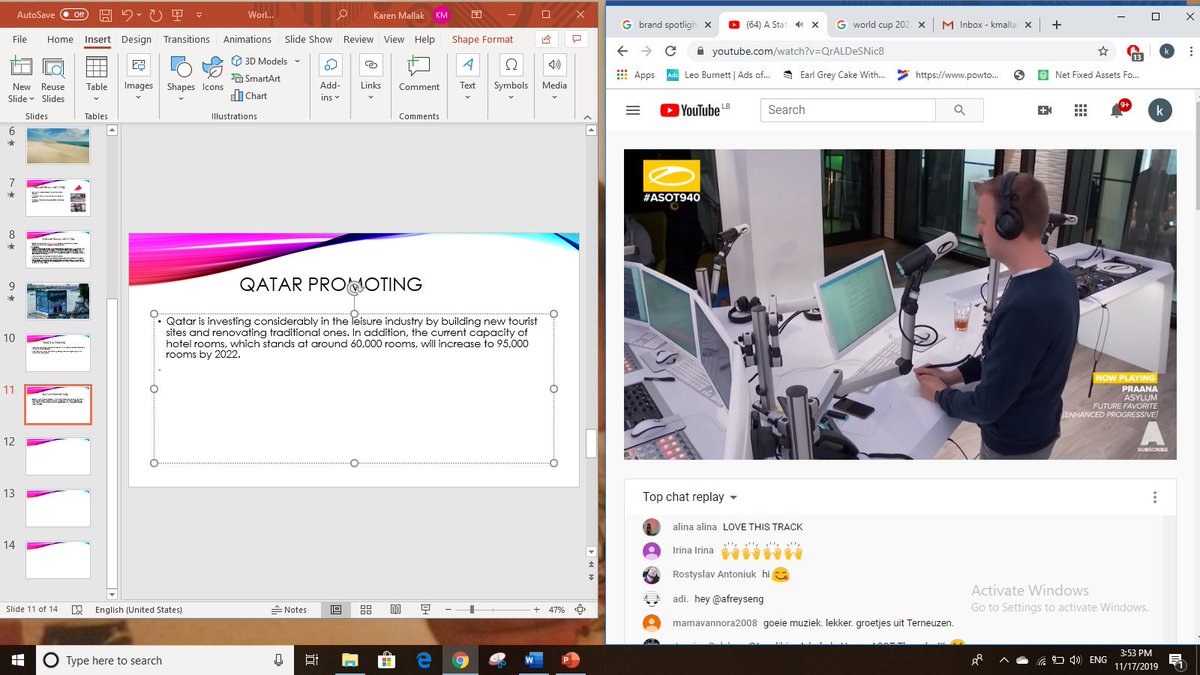Click the zoom in plus button
Screen dimensions: 1200x675
[x=536, y=609]
